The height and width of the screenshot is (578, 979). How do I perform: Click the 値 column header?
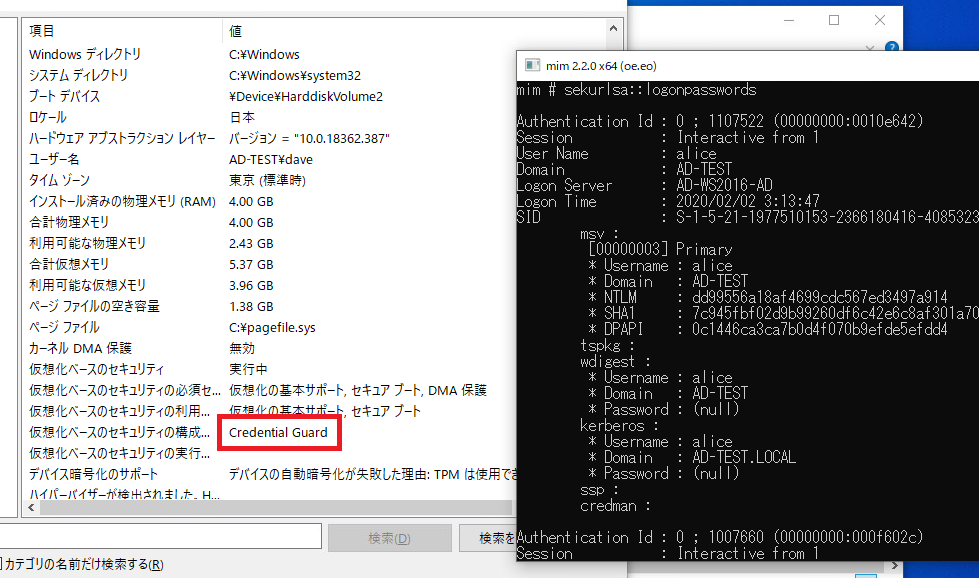(235, 31)
